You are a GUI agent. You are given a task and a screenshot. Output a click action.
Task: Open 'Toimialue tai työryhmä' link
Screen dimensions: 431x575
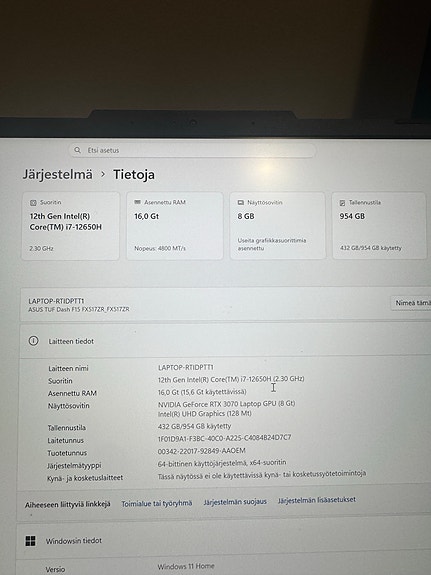[x=157, y=503]
